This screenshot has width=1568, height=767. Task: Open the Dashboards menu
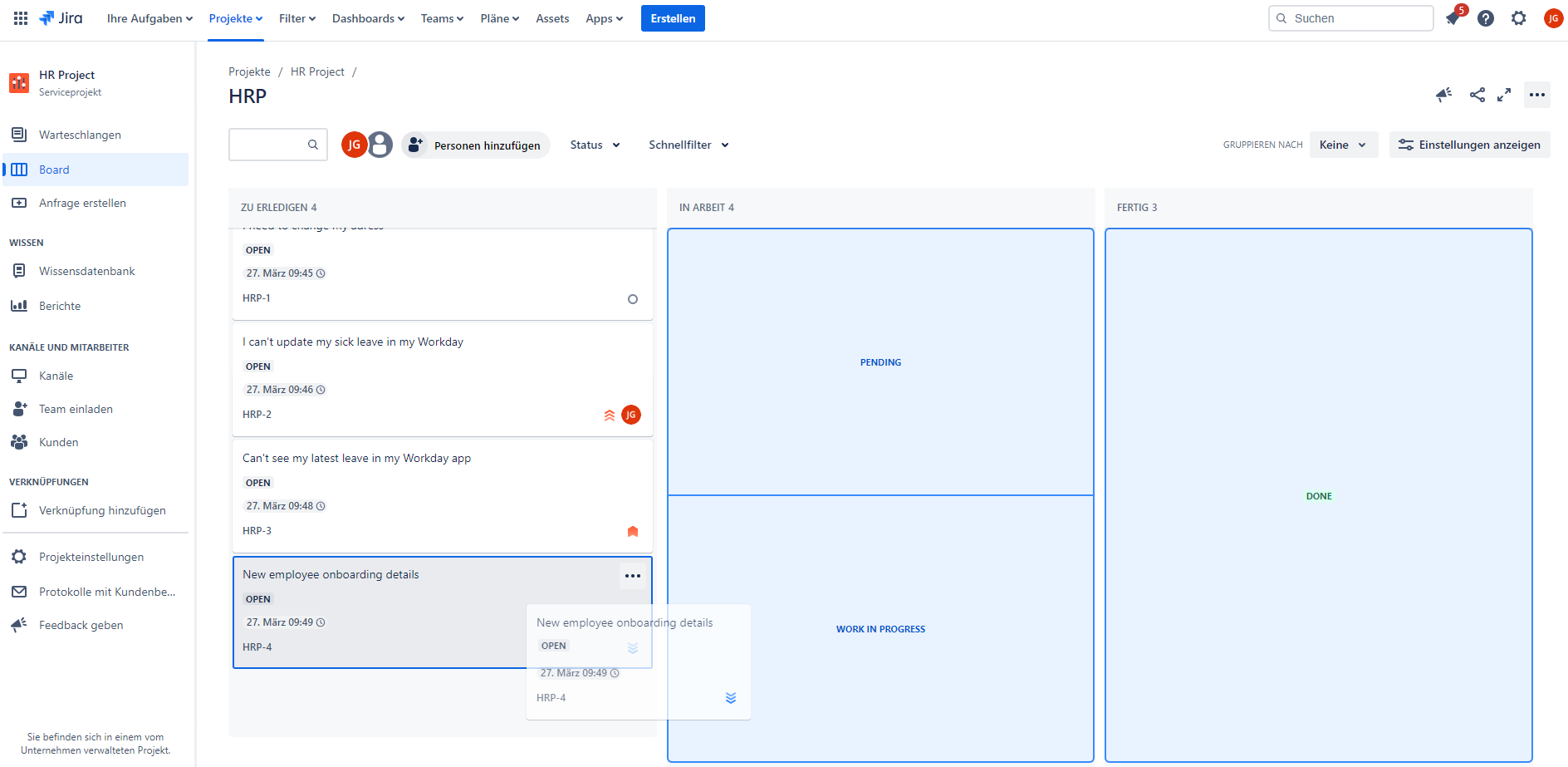coord(368,18)
